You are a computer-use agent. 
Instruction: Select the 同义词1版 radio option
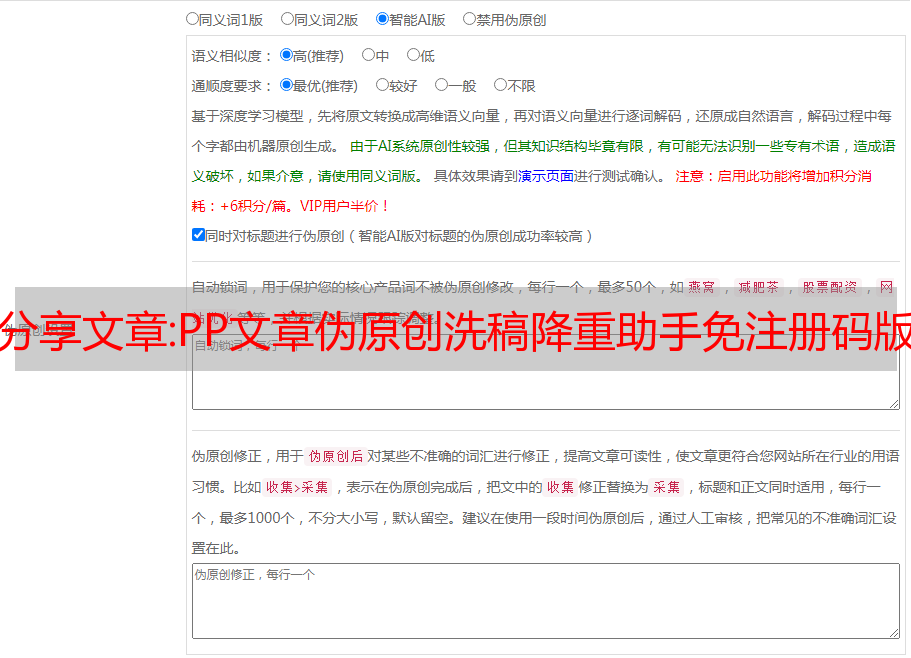pyautogui.click(x=192, y=19)
